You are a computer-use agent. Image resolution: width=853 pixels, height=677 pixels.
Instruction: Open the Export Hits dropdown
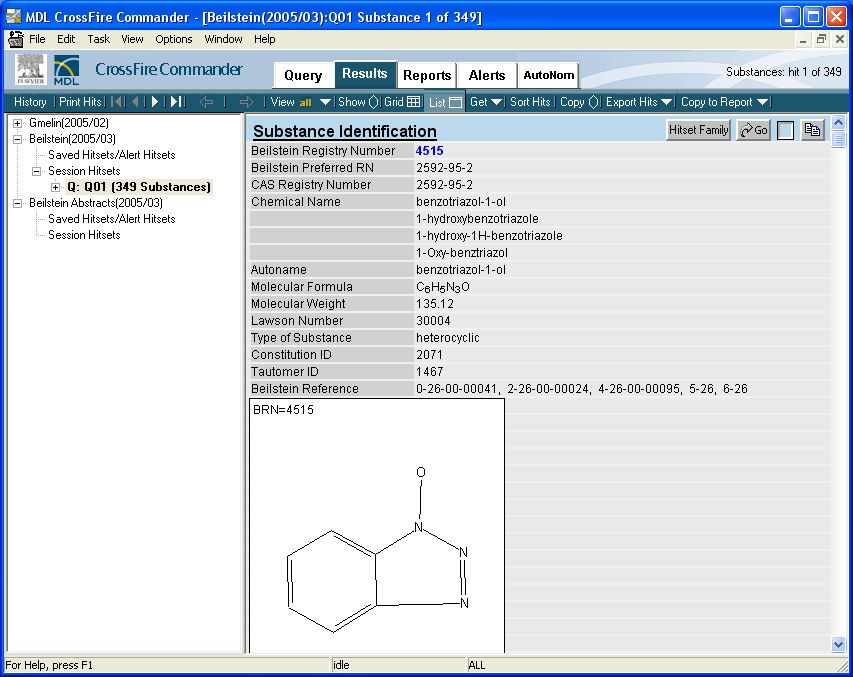[639, 102]
